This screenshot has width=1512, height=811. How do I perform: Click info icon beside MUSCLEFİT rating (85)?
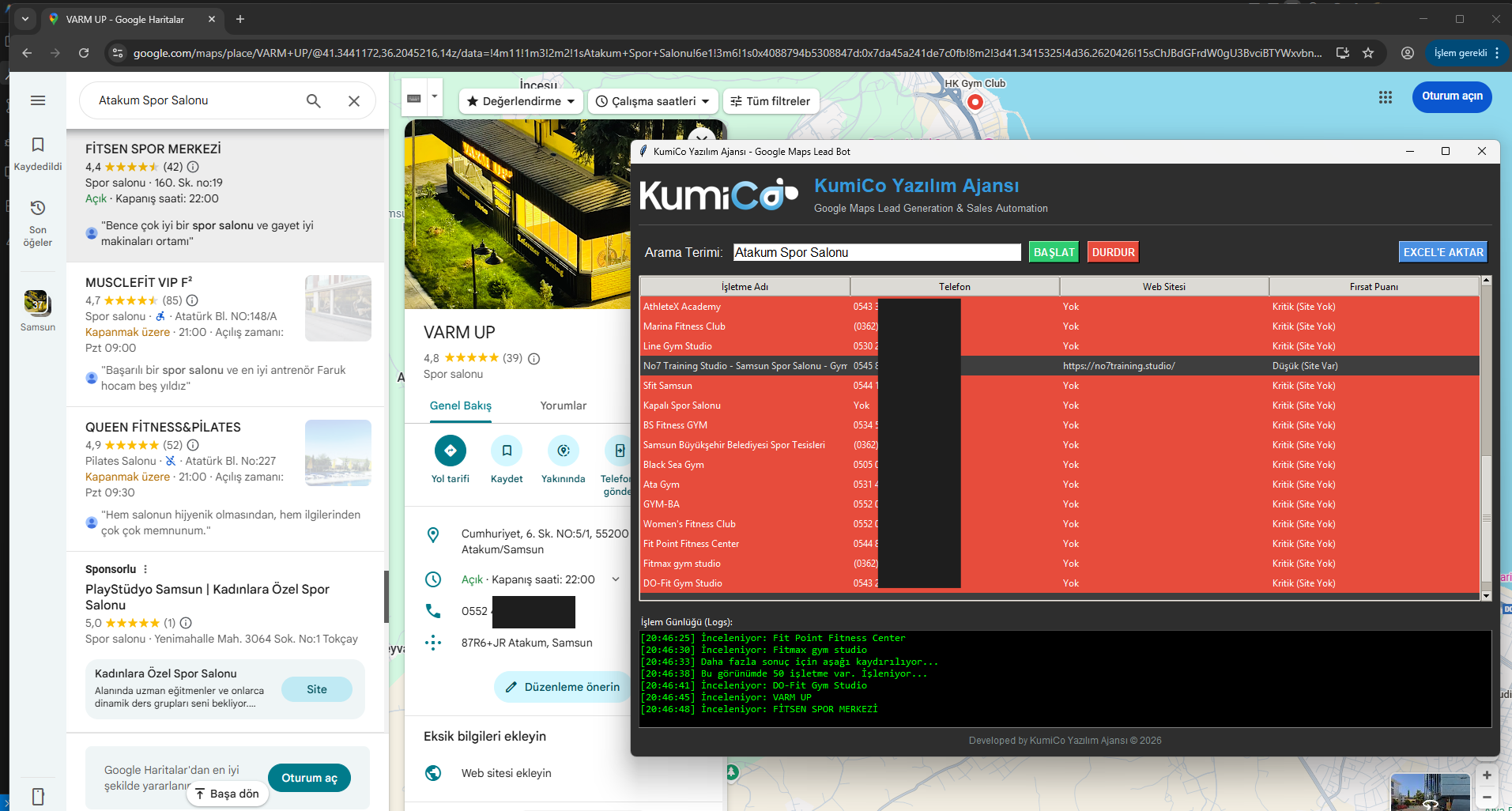[192, 300]
